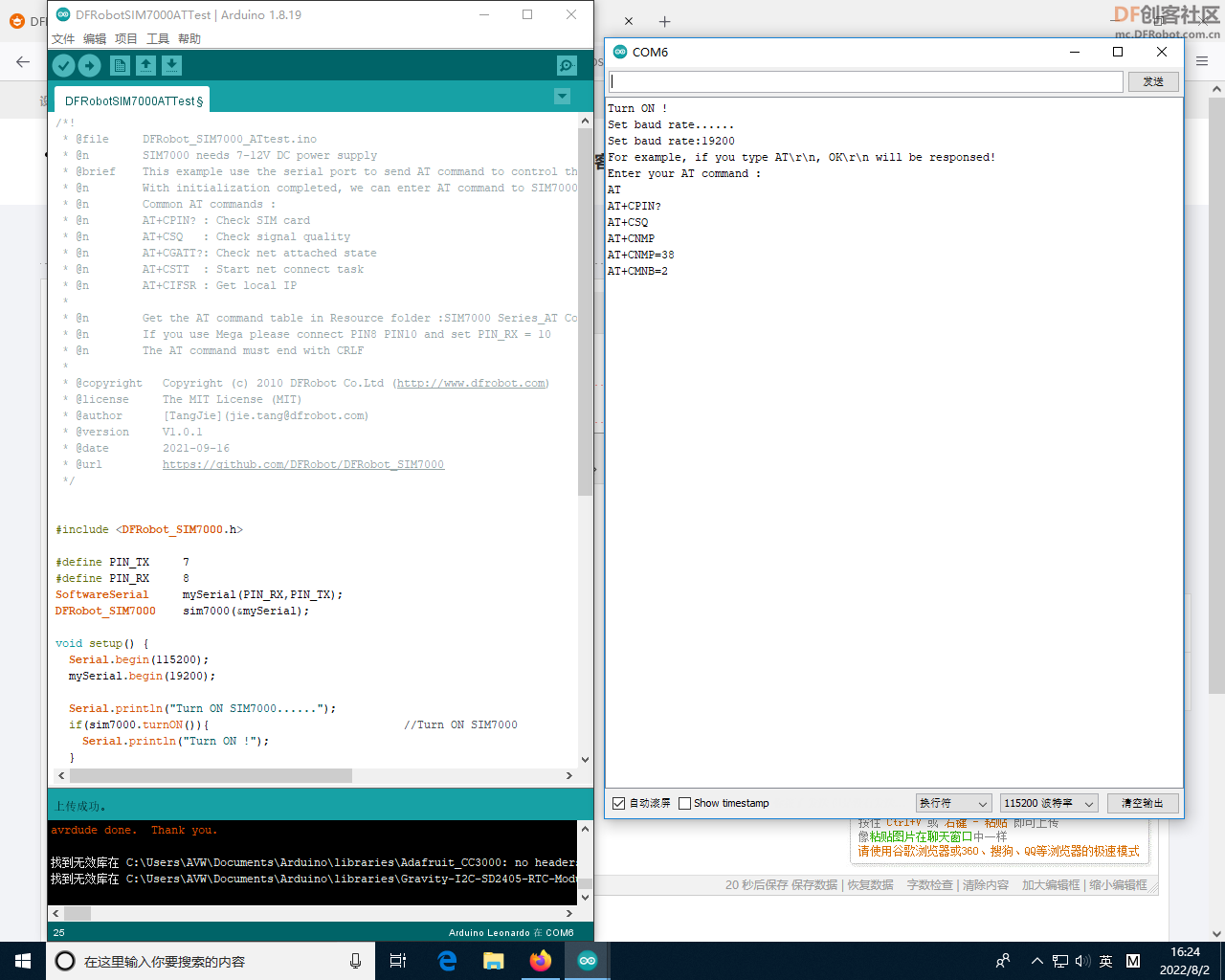Image resolution: width=1225 pixels, height=980 pixels.
Task: Maximize the COM6 serial monitor window
Action: 1118,52
